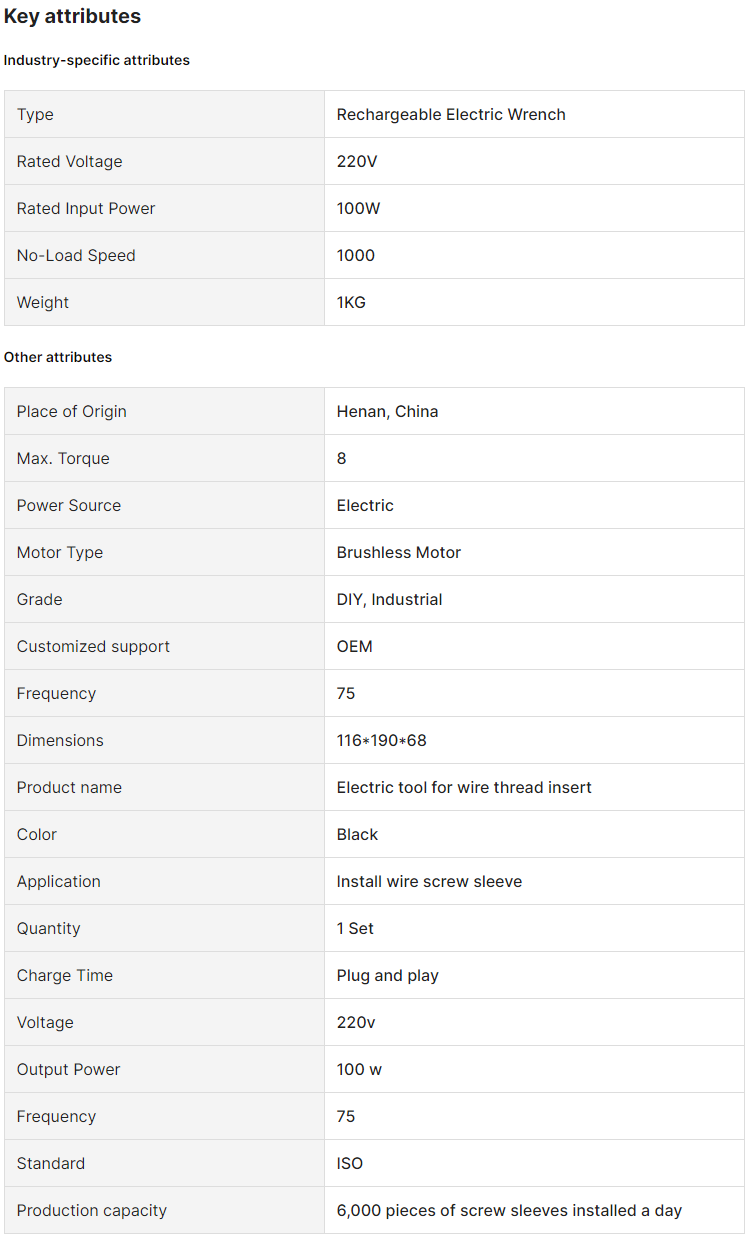Click the Other attributes subheading
Viewport: 753px width, 1244px height.
point(58,357)
